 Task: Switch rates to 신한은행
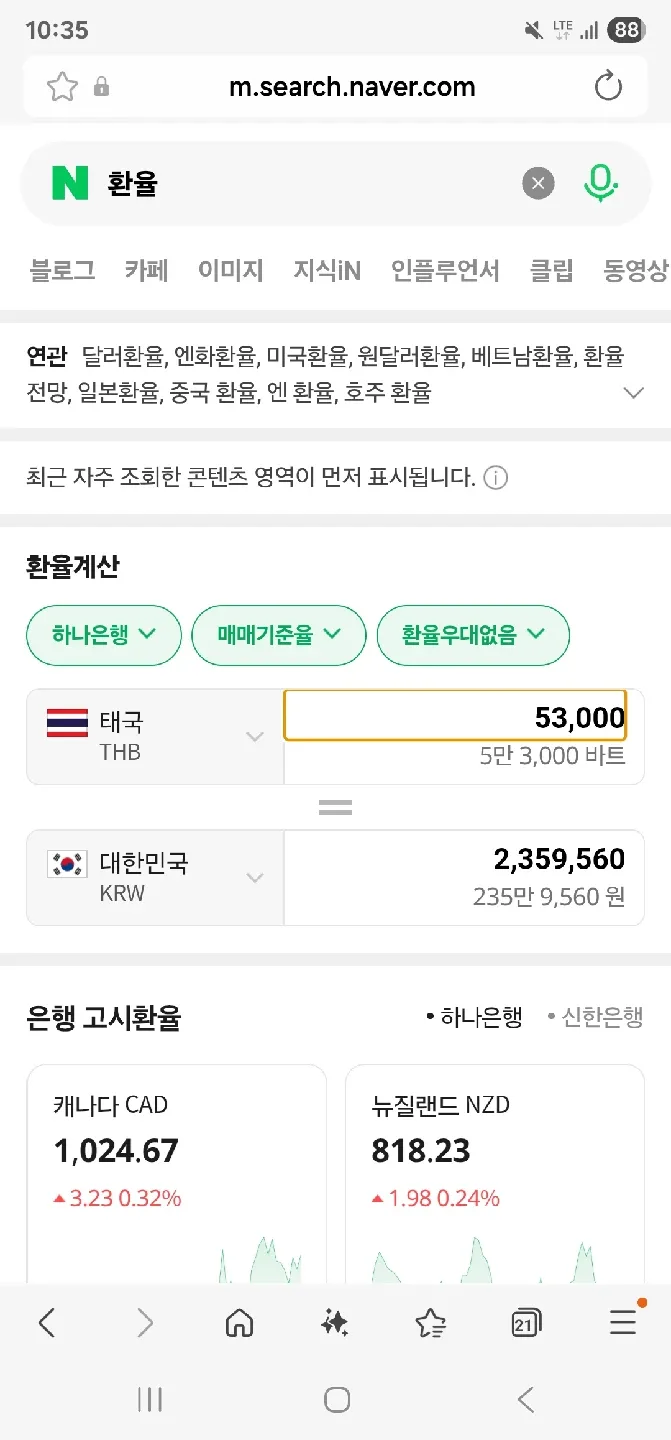(595, 1018)
